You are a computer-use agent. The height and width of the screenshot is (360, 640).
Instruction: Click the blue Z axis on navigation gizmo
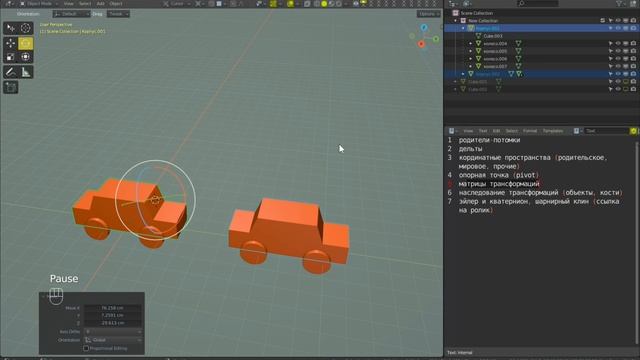tap(424, 27)
